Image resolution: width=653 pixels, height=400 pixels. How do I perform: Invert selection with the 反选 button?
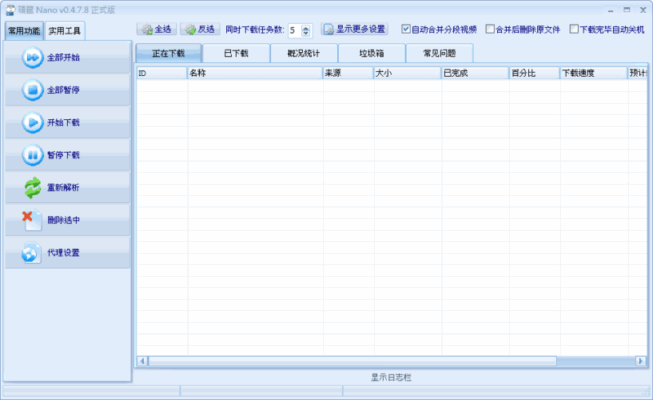click(x=200, y=29)
